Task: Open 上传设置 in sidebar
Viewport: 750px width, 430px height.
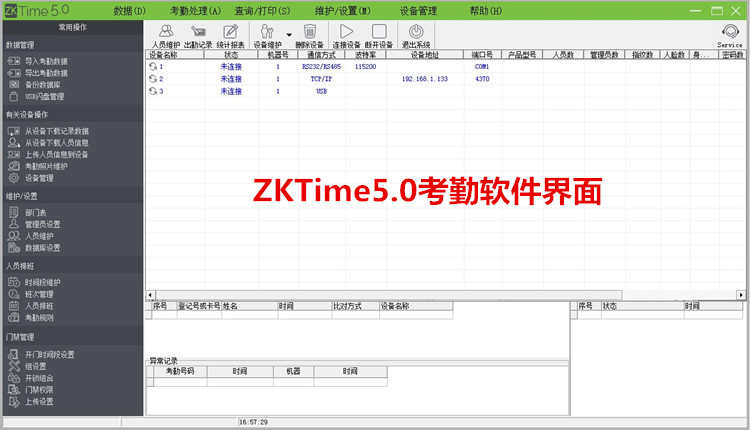Action: (x=31, y=402)
